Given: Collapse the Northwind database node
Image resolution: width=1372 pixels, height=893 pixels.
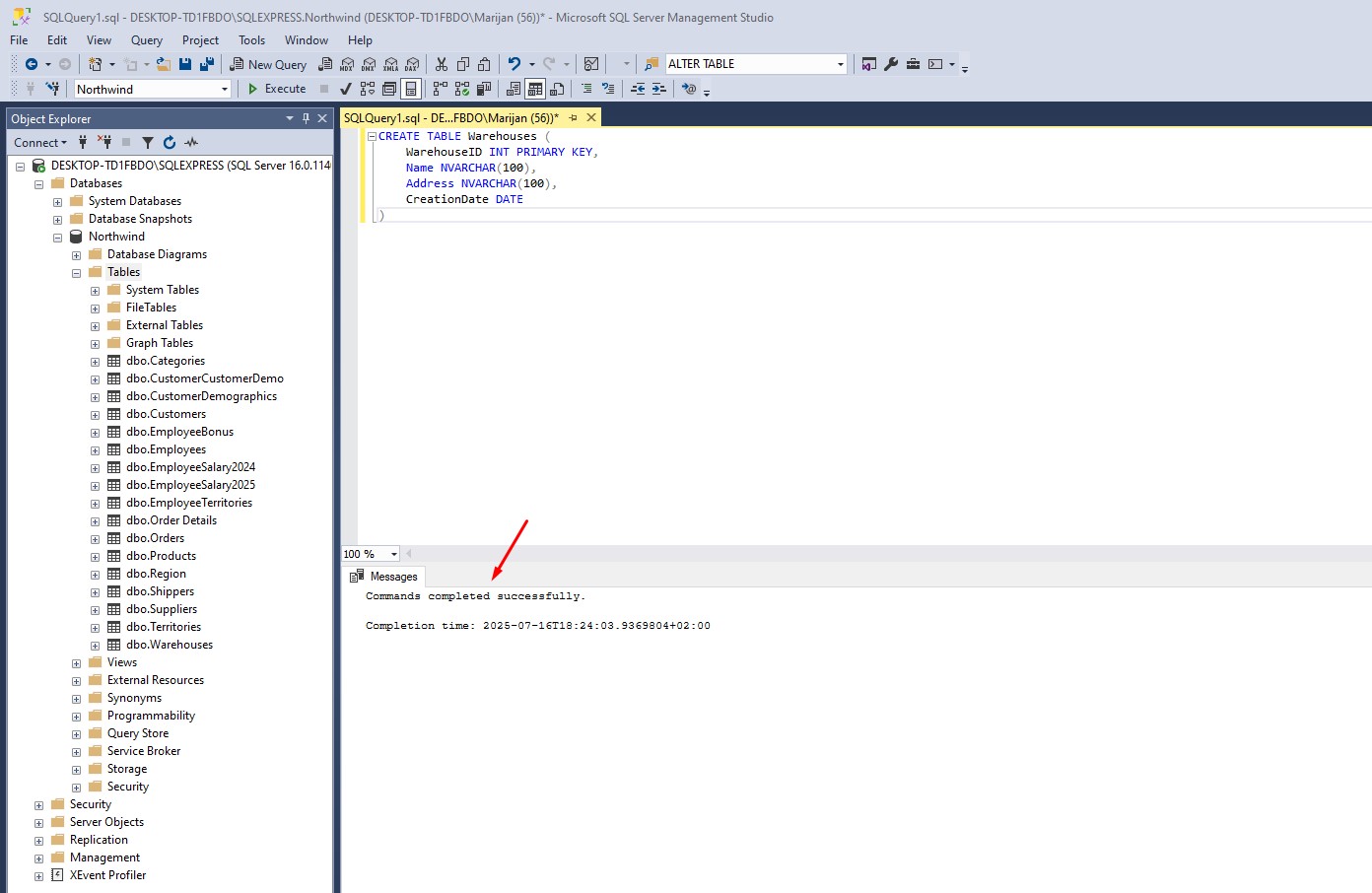Looking at the screenshot, I should tap(57, 238).
